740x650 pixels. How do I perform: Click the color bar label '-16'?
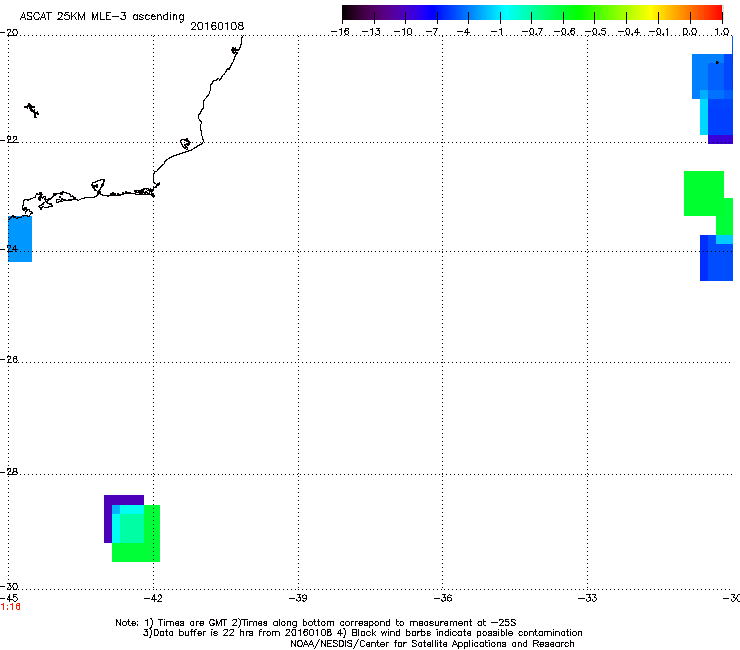point(340,32)
